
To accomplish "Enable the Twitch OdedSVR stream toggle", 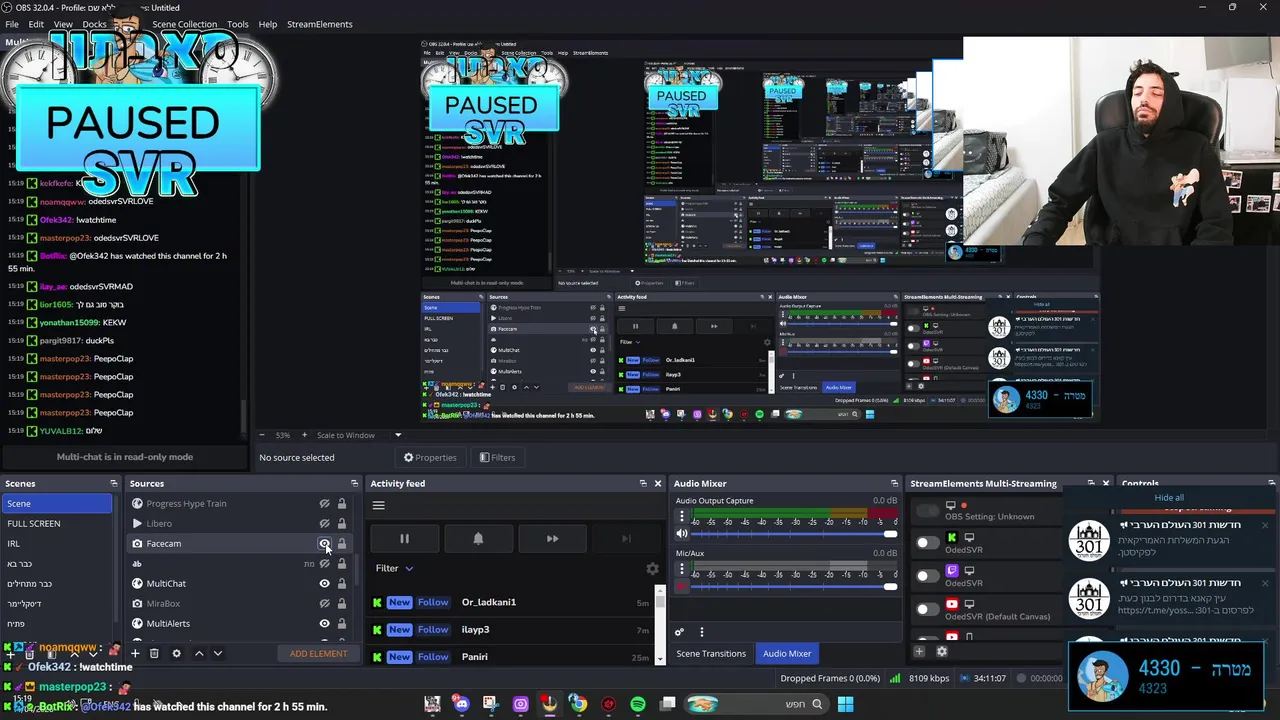I will coord(928,576).
